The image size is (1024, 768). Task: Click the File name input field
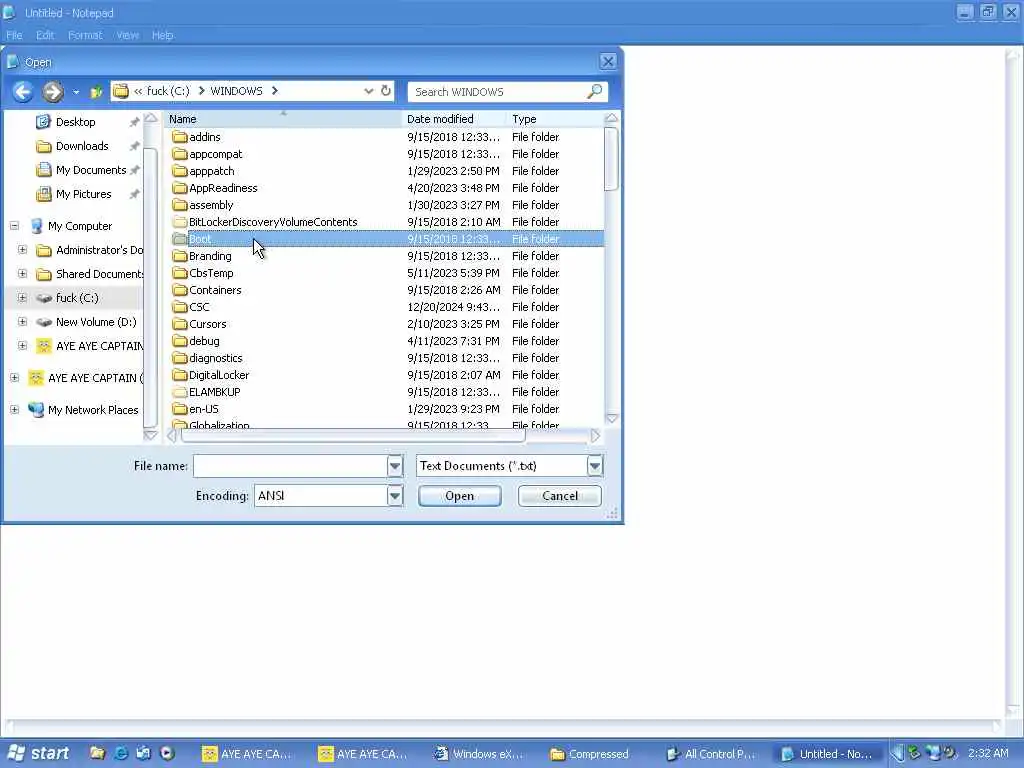pos(290,466)
